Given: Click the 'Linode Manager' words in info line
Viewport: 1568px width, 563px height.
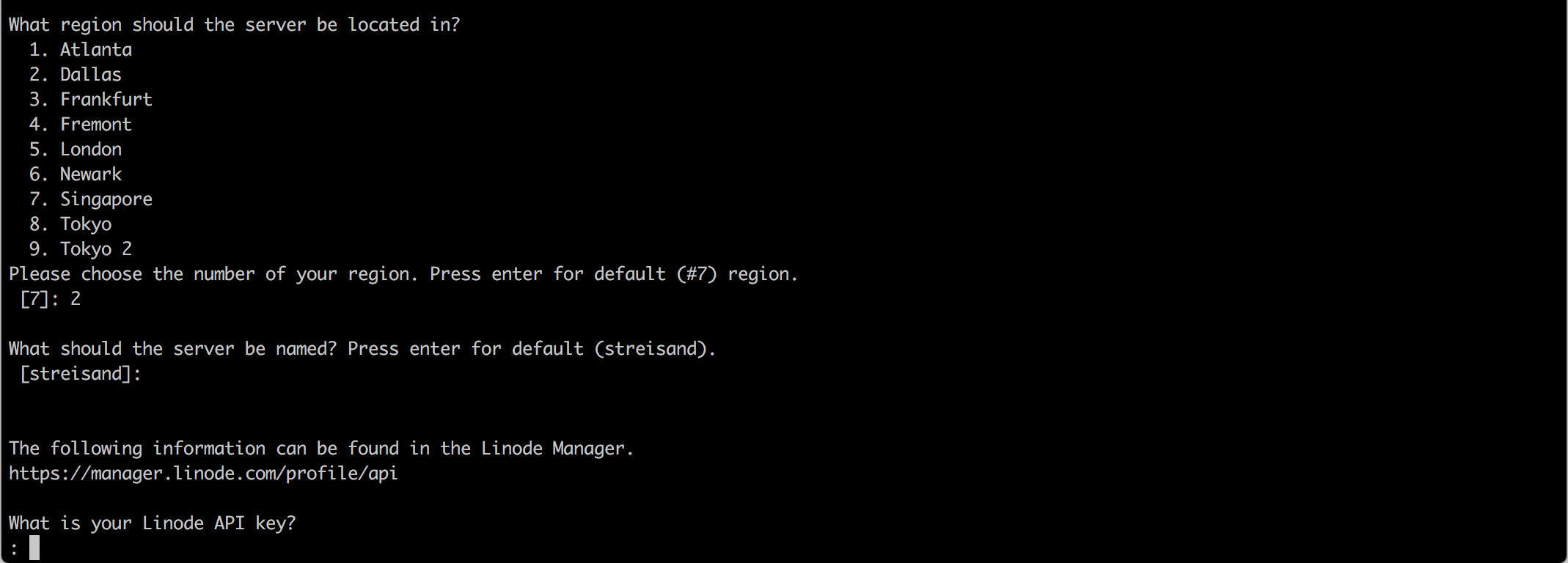Looking at the screenshot, I should point(553,449).
